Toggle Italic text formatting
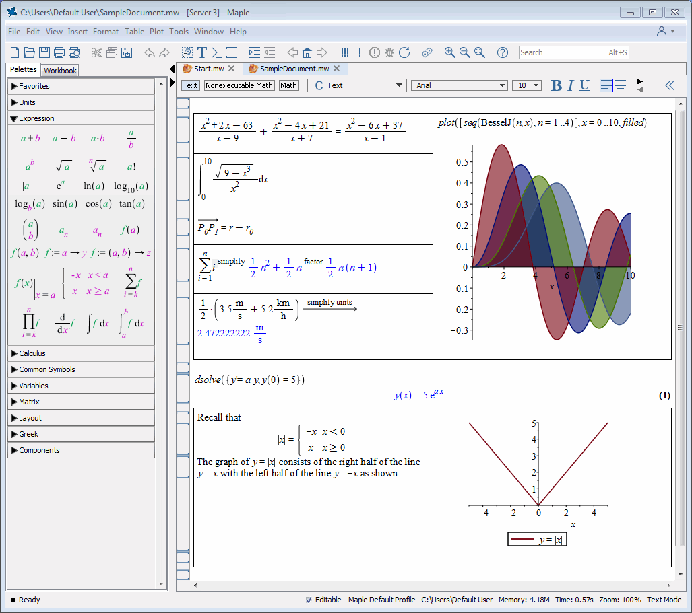The image size is (692, 613). pos(573,86)
